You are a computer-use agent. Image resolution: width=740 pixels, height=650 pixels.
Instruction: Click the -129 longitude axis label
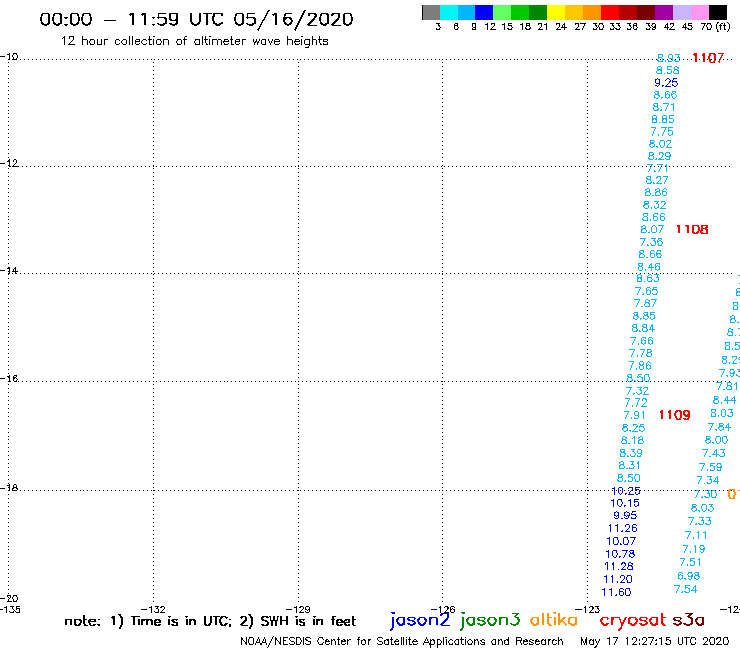click(298, 609)
